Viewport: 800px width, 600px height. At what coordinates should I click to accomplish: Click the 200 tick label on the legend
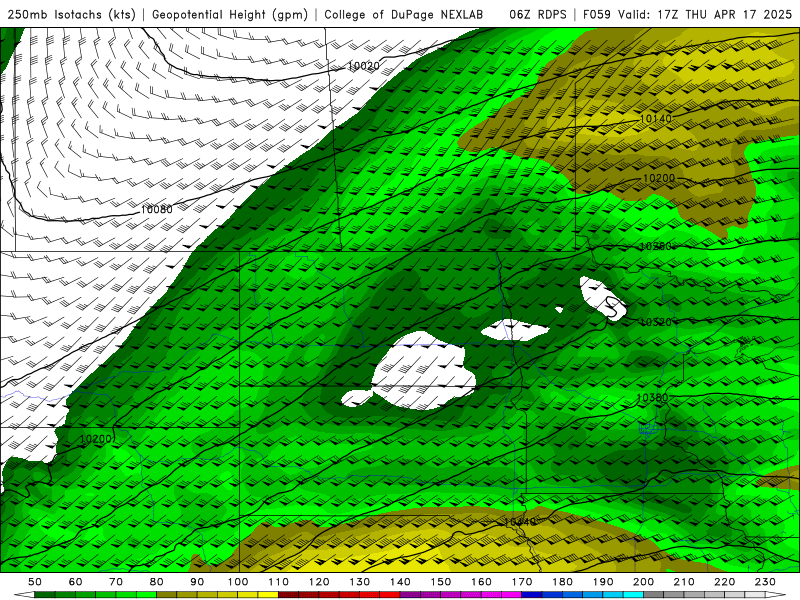click(x=644, y=582)
